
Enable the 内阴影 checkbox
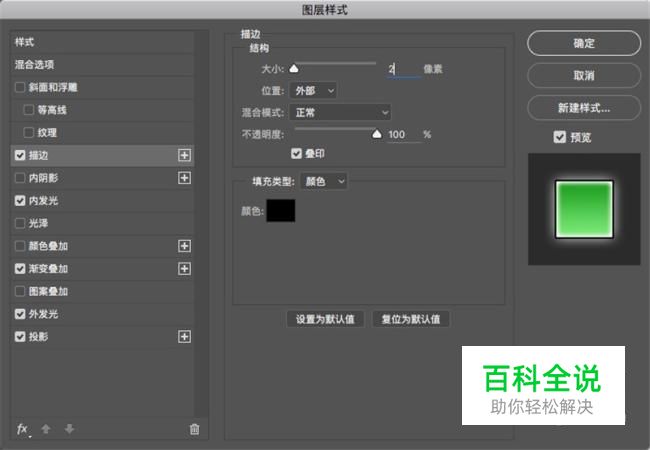coord(20,178)
